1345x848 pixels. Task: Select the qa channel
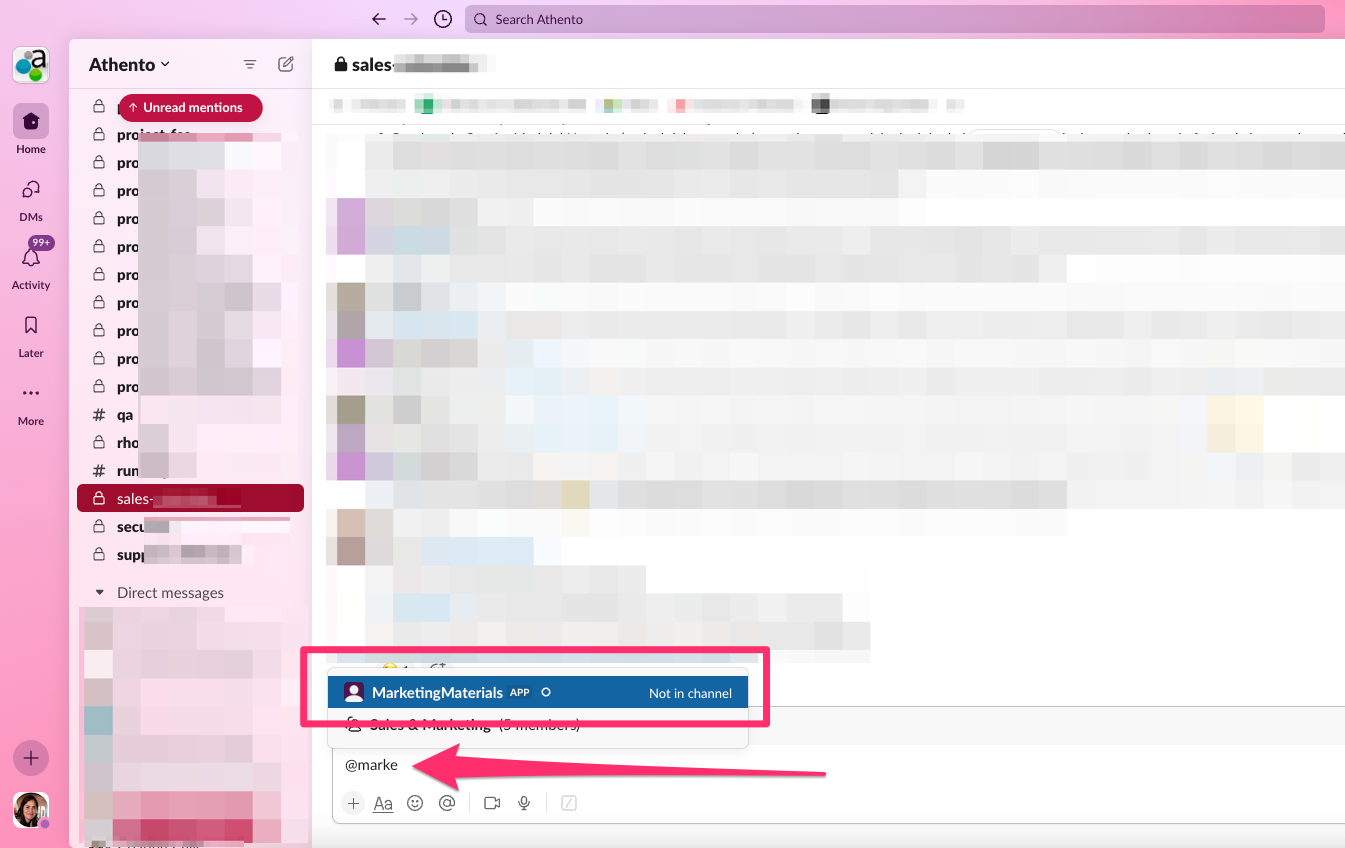[124, 414]
